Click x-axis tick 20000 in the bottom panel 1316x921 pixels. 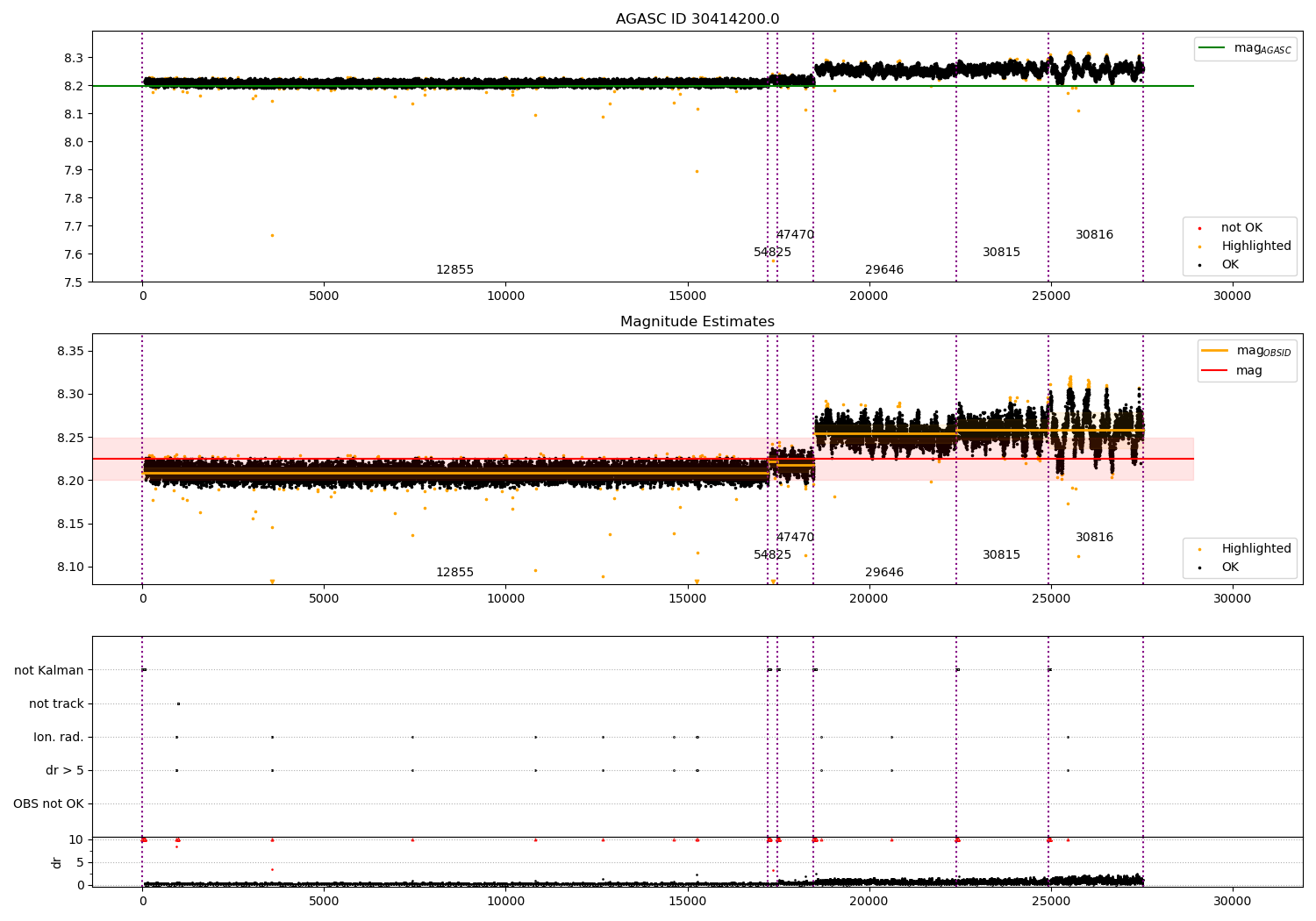point(869,901)
